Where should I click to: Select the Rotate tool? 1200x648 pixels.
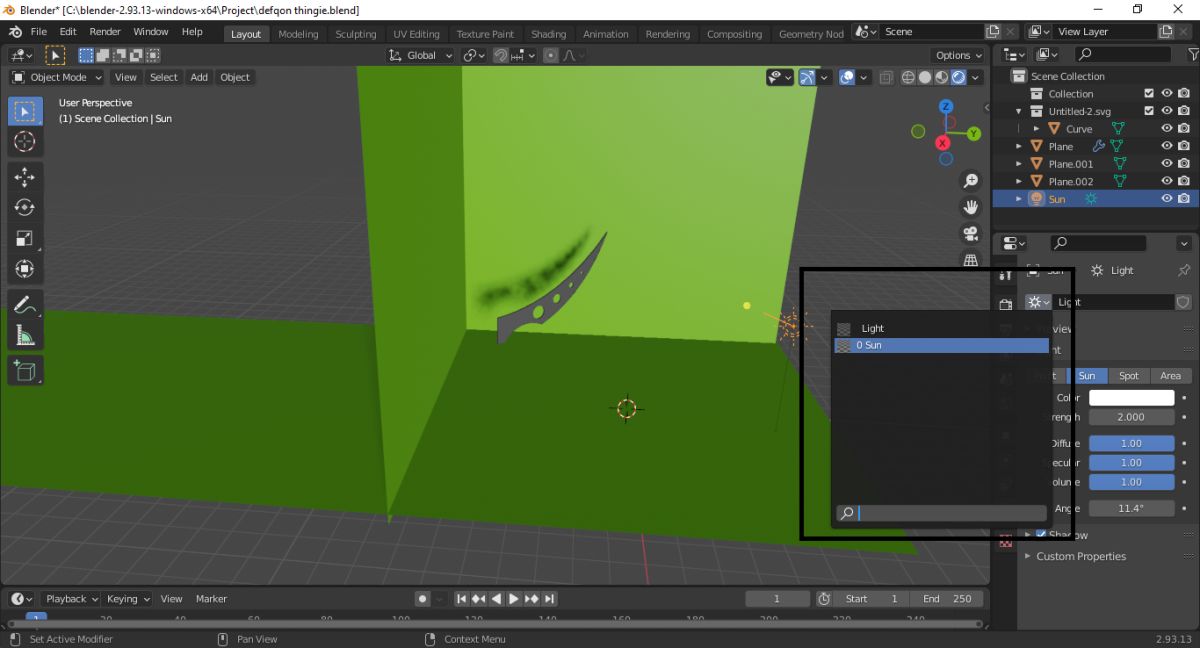click(25, 207)
